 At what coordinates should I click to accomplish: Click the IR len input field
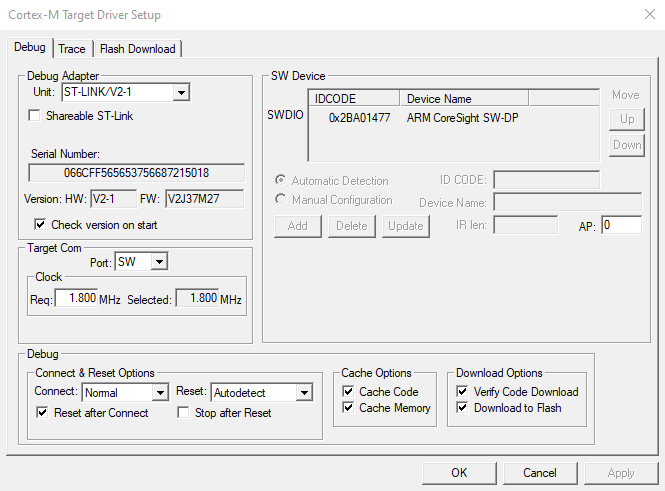pos(526,225)
